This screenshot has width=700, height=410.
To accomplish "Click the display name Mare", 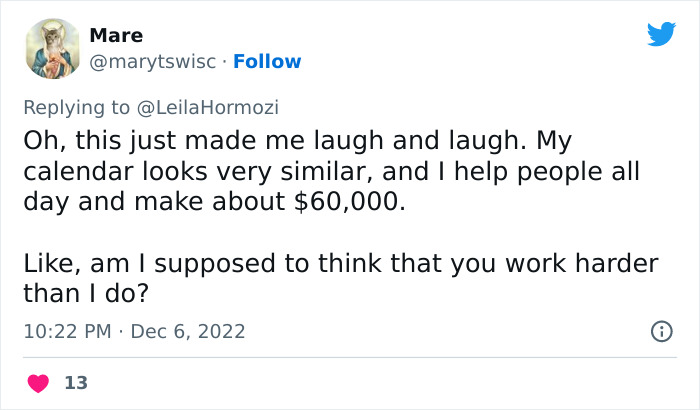I will 116,36.
